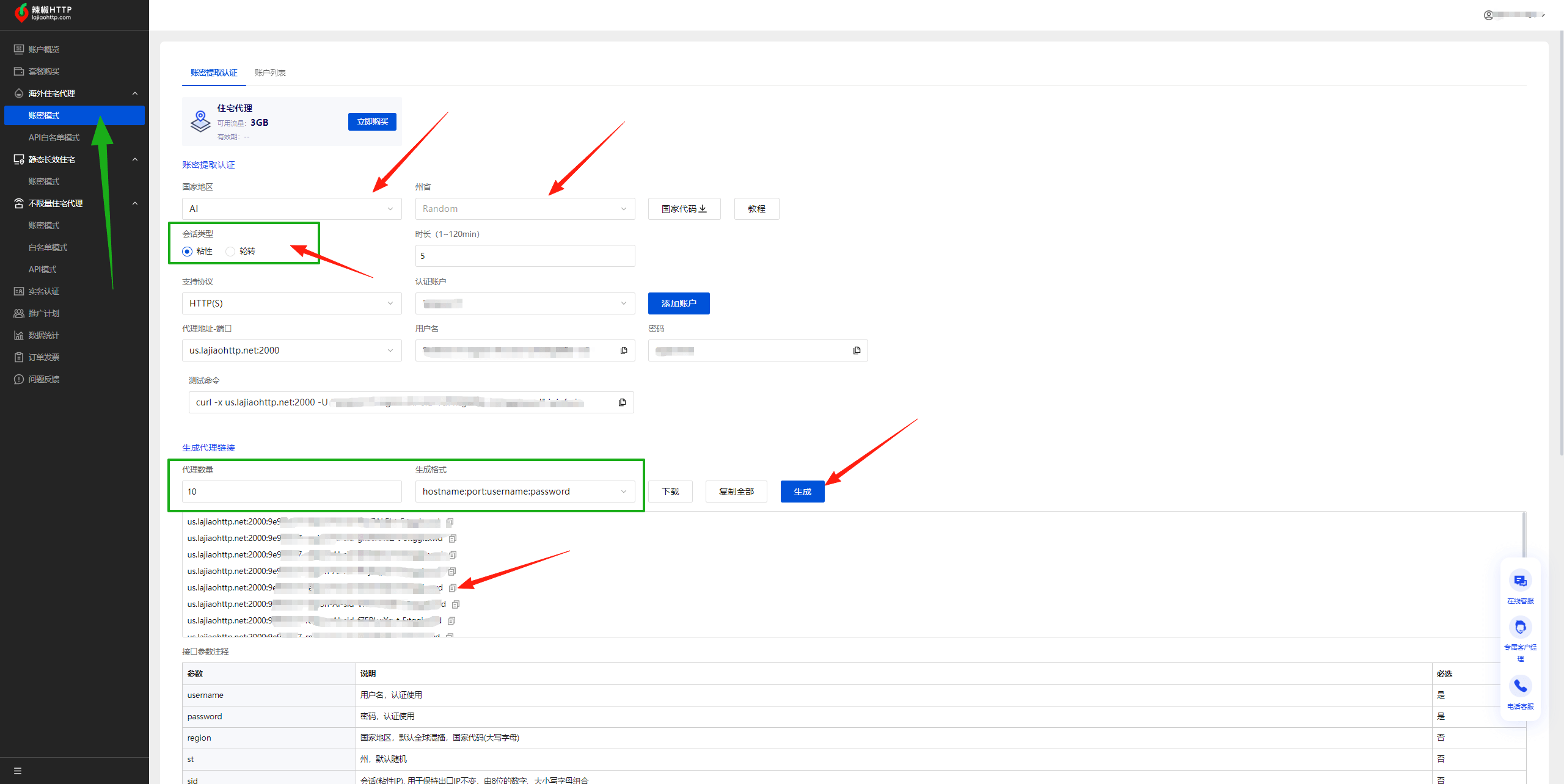The image size is (1564, 784).
Task: Click the 添加账户 add account button
Action: click(x=678, y=303)
